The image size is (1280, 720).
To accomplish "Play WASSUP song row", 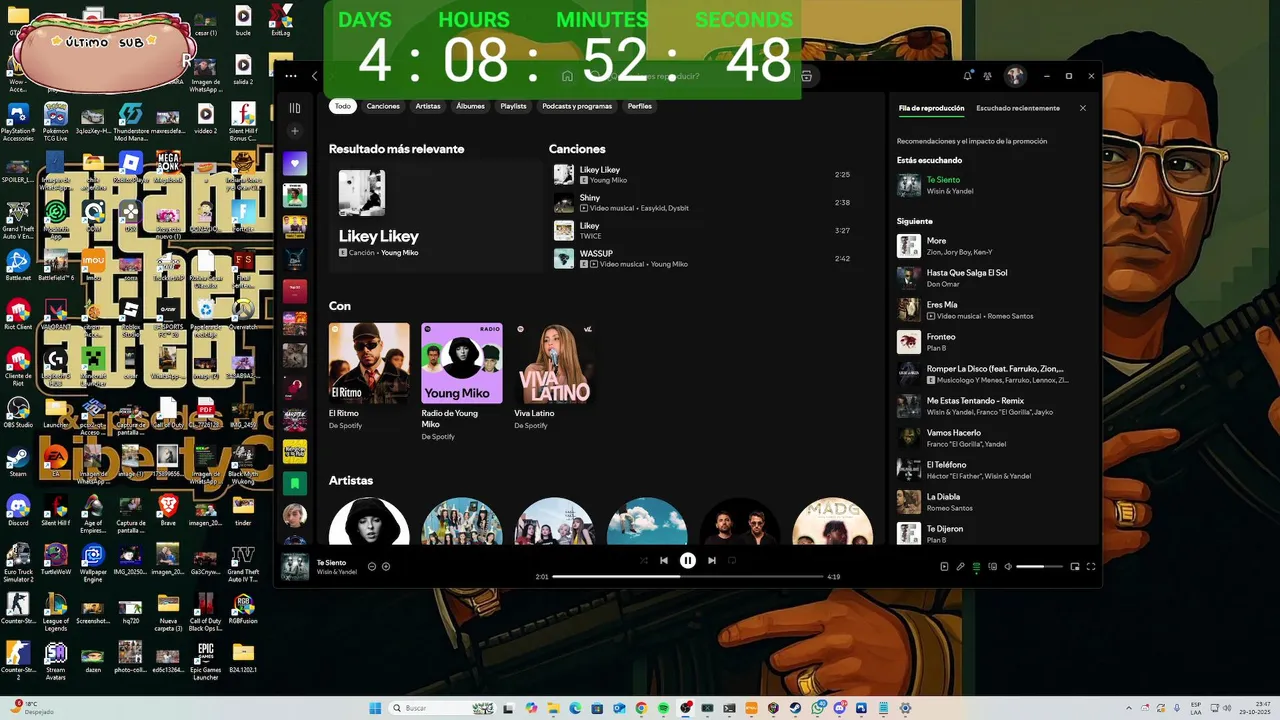I will 702,259.
